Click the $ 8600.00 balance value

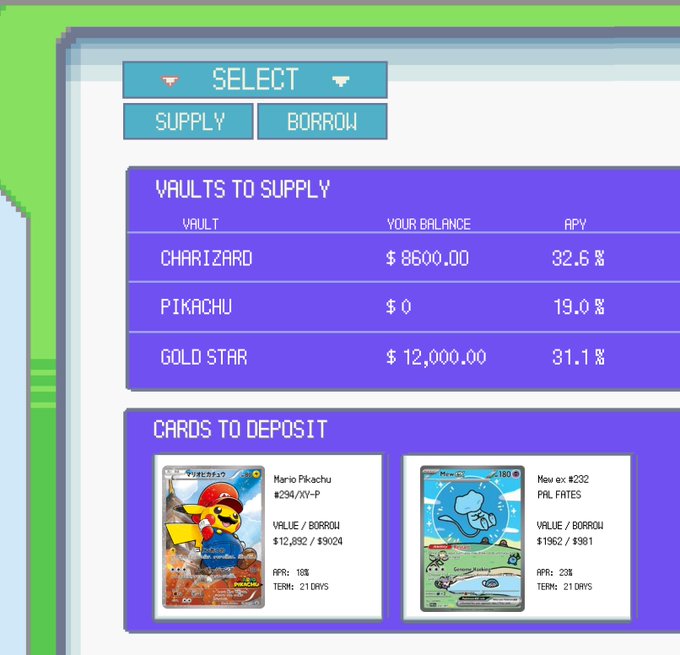(x=427, y=258)
